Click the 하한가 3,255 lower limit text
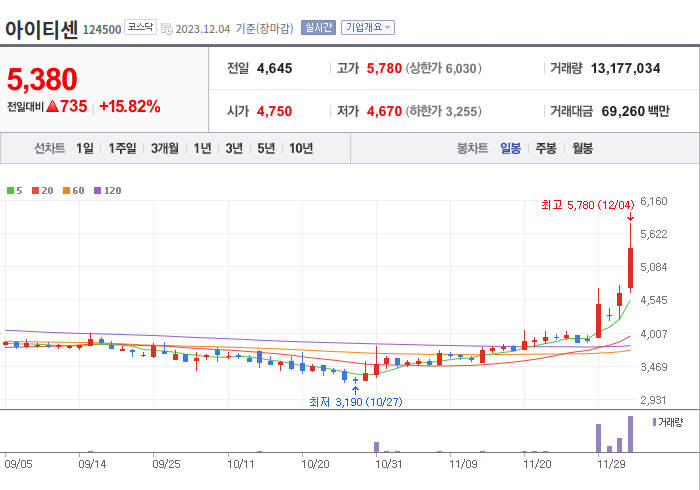 coord(444,111)
